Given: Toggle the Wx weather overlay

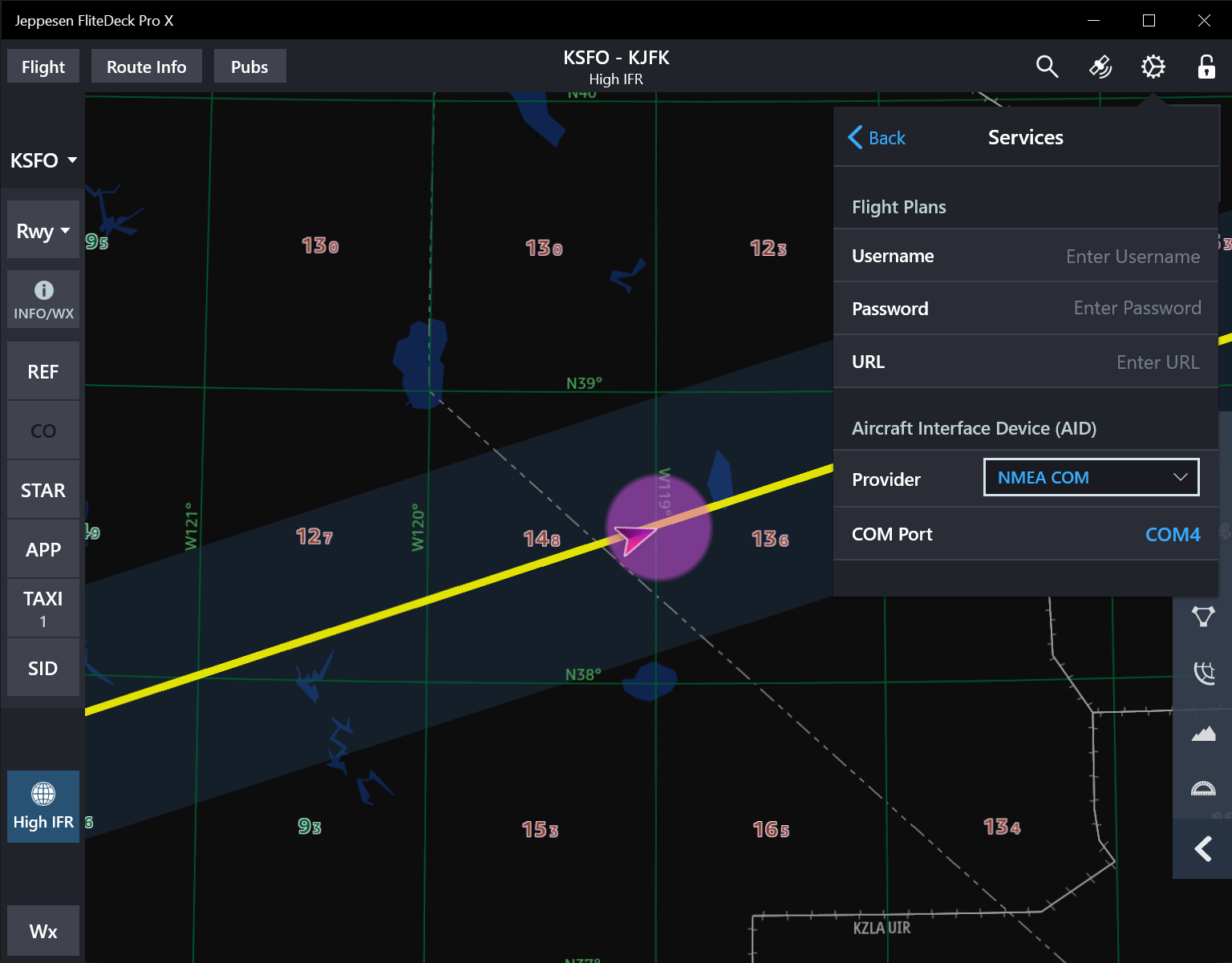Looking at the screenshot, I should tap(43, 931).
